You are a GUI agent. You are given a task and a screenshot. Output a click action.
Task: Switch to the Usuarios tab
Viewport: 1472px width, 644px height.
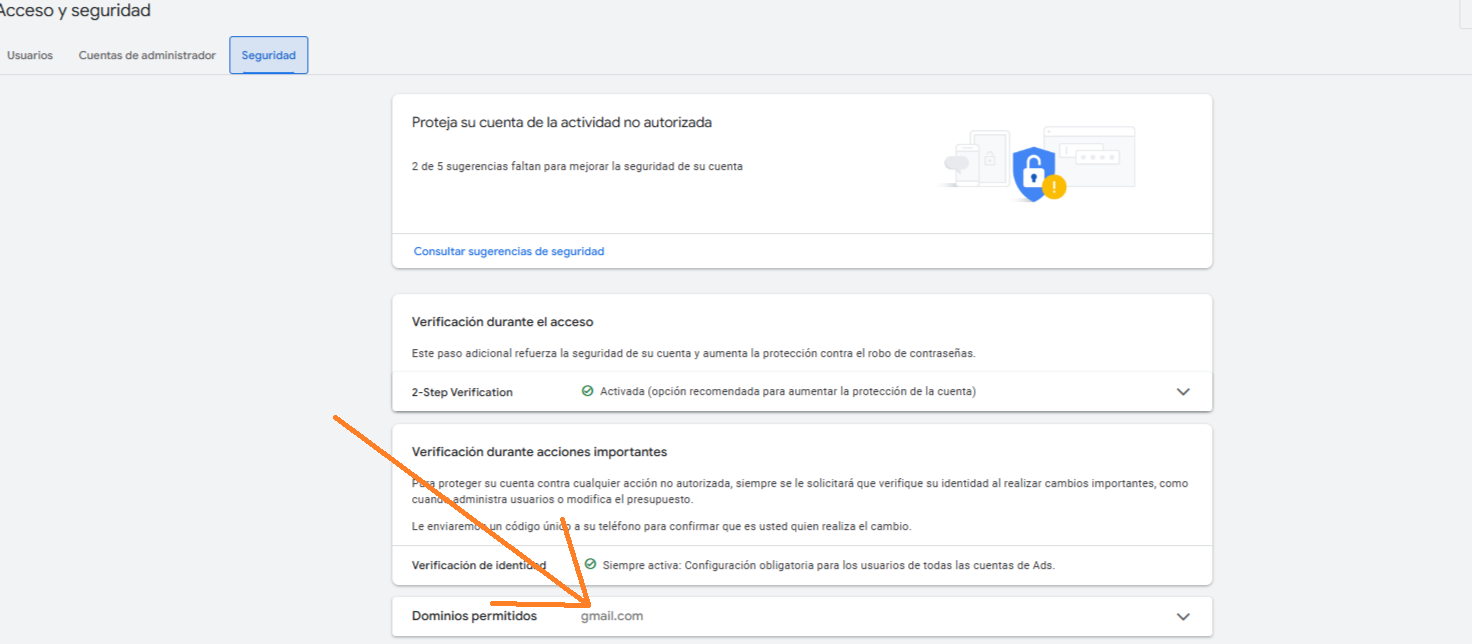(x=30, y=55)
